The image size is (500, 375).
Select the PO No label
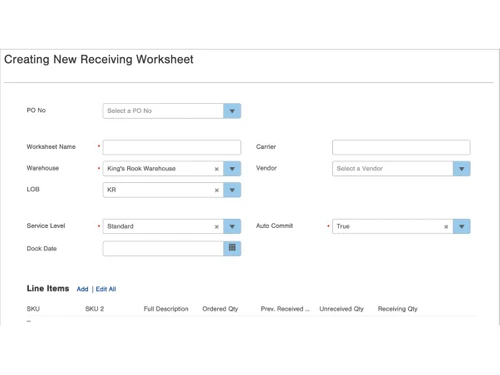tap(36, 110)
